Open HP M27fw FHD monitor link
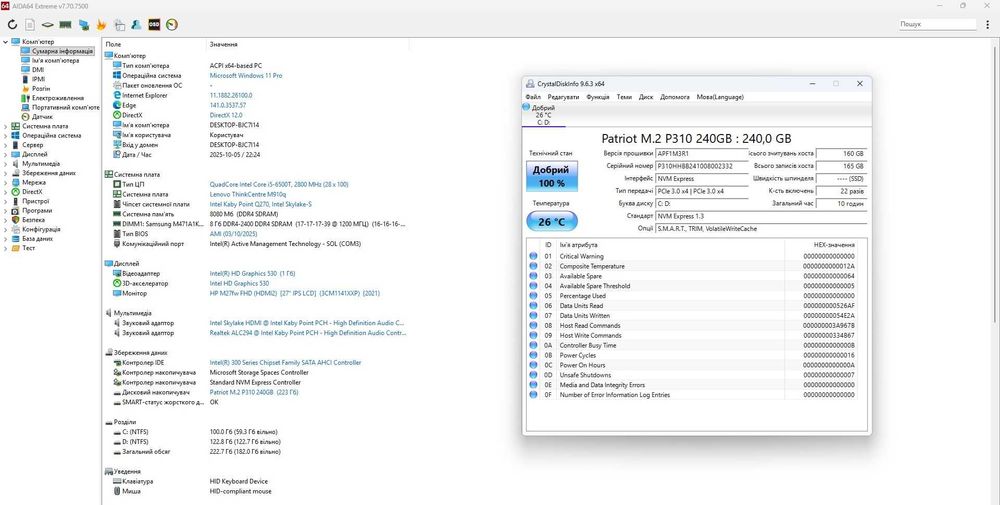 tap(295, 293)
